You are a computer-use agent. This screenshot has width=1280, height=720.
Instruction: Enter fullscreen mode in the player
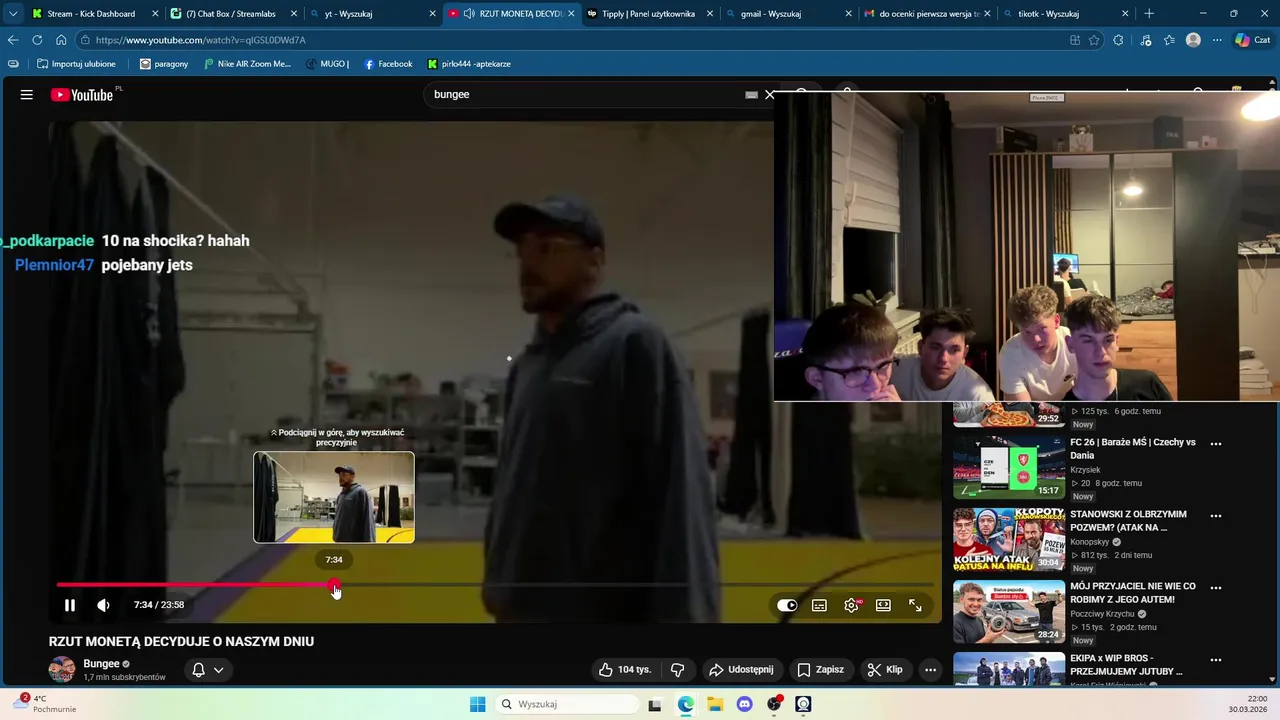[x=915, y=605]
